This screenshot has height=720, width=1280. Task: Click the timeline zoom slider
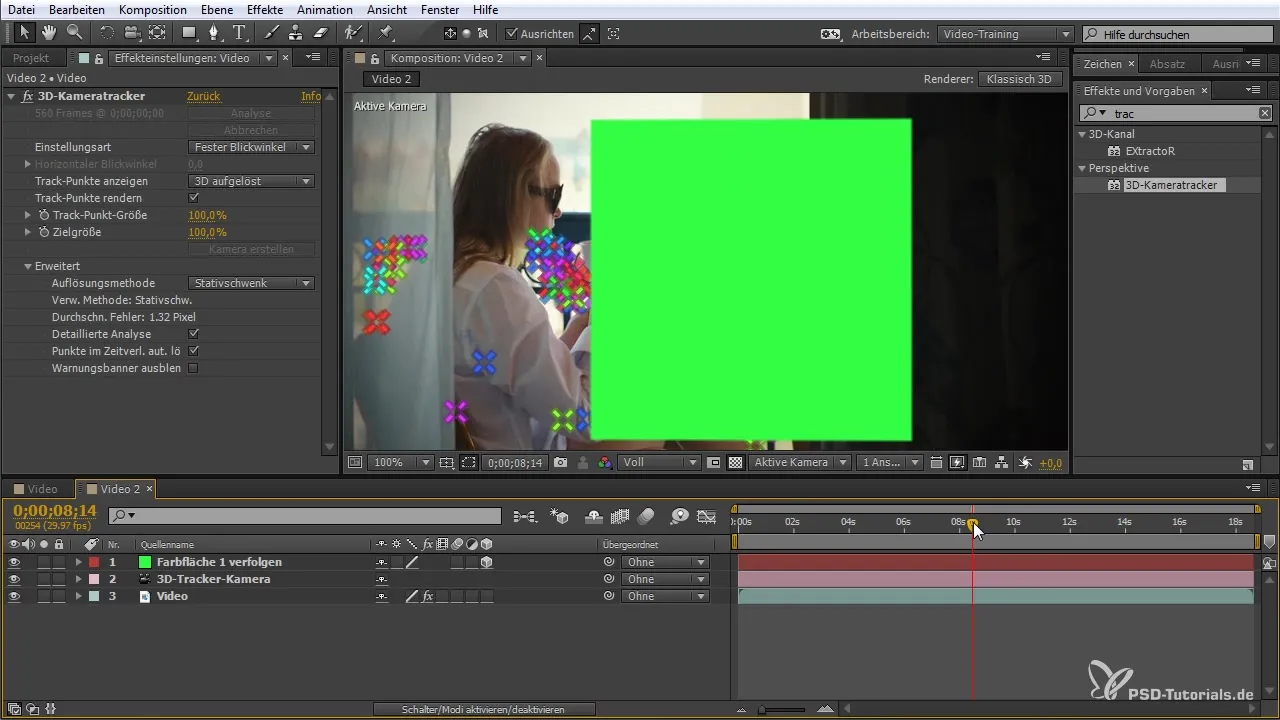(780, 709)
